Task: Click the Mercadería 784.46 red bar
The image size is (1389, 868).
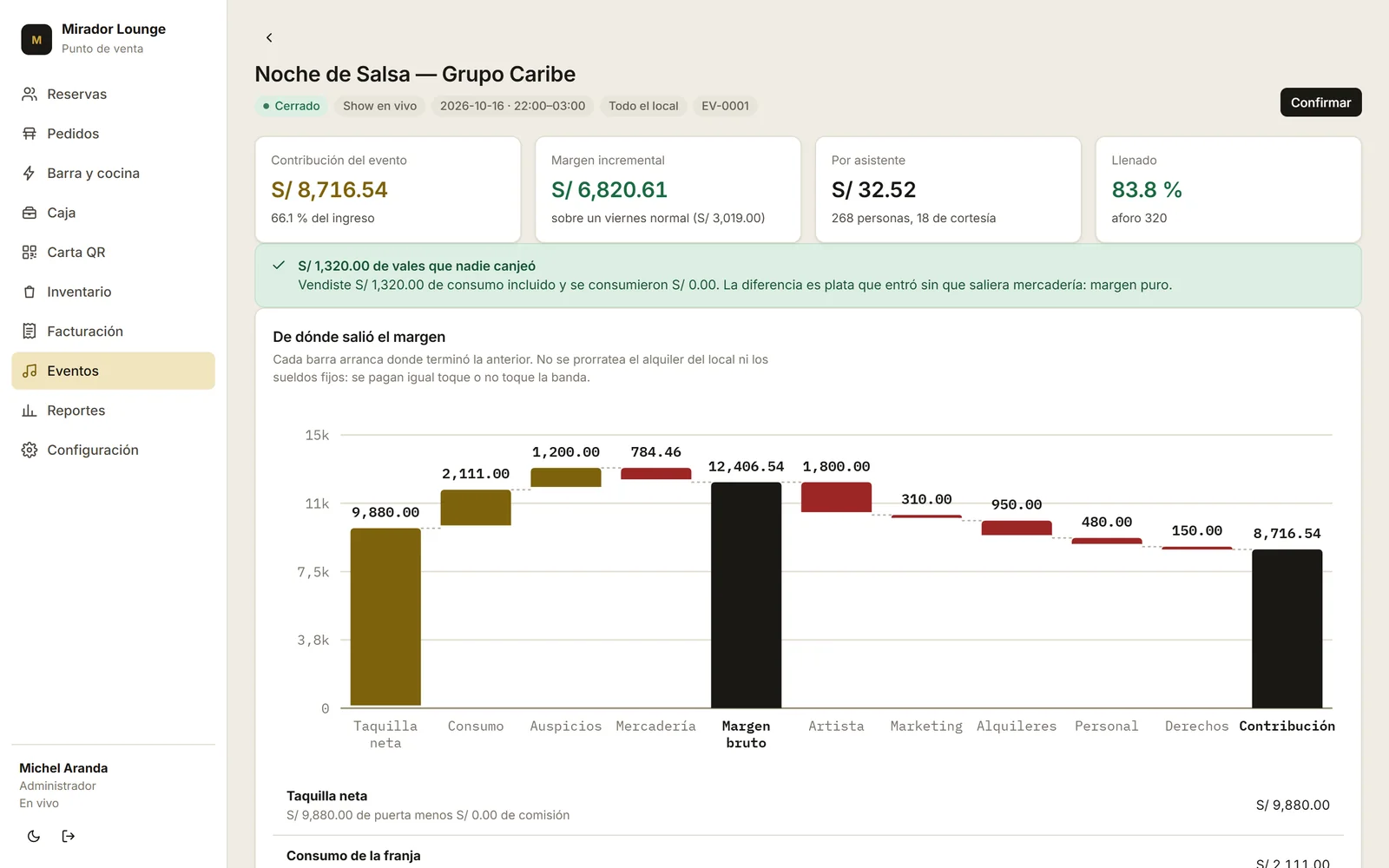Action: 656,474
